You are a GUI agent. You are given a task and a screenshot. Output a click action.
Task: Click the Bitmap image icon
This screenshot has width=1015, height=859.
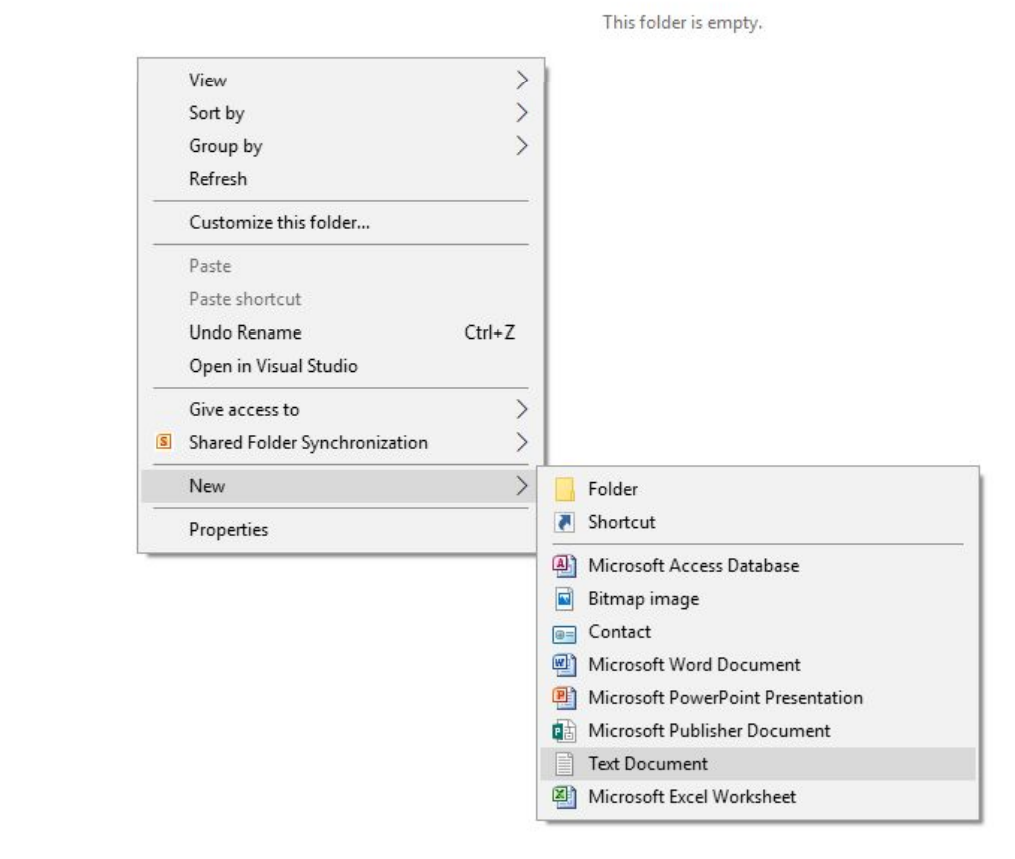pyautogui.click(x=564, y=599)
